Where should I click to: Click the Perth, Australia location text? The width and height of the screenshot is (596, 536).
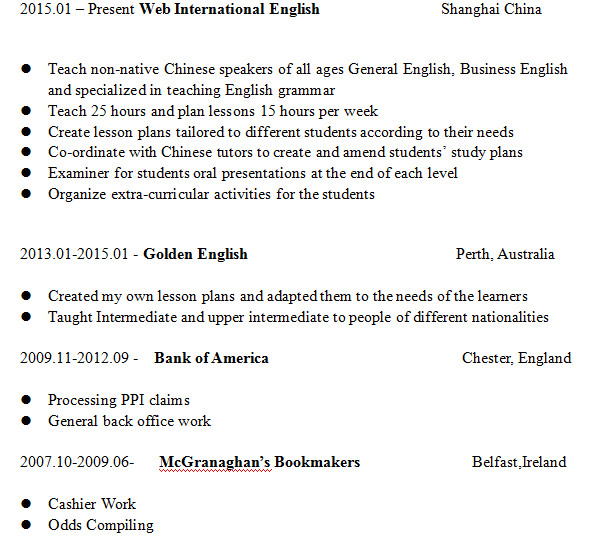(505, 254)
